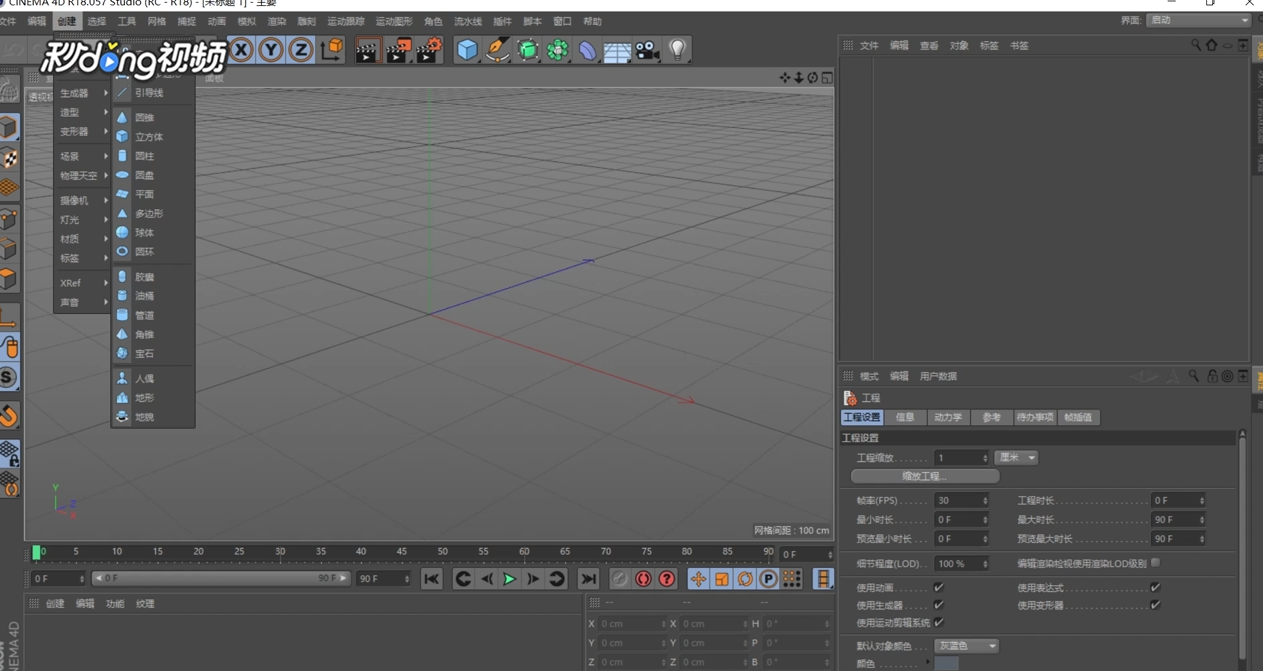The image size is (1263, 671).
Task: Click the coordinate system cube icon
Action: click(x=332, y=49)
